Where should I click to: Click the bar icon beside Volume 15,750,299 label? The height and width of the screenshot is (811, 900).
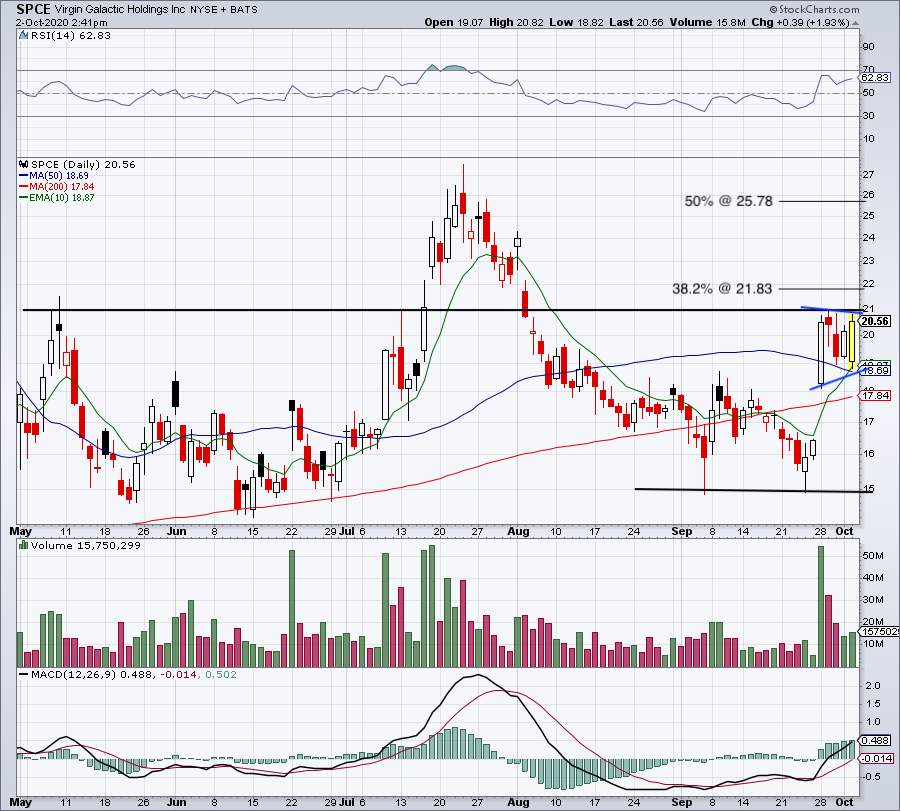pos(23,545)
